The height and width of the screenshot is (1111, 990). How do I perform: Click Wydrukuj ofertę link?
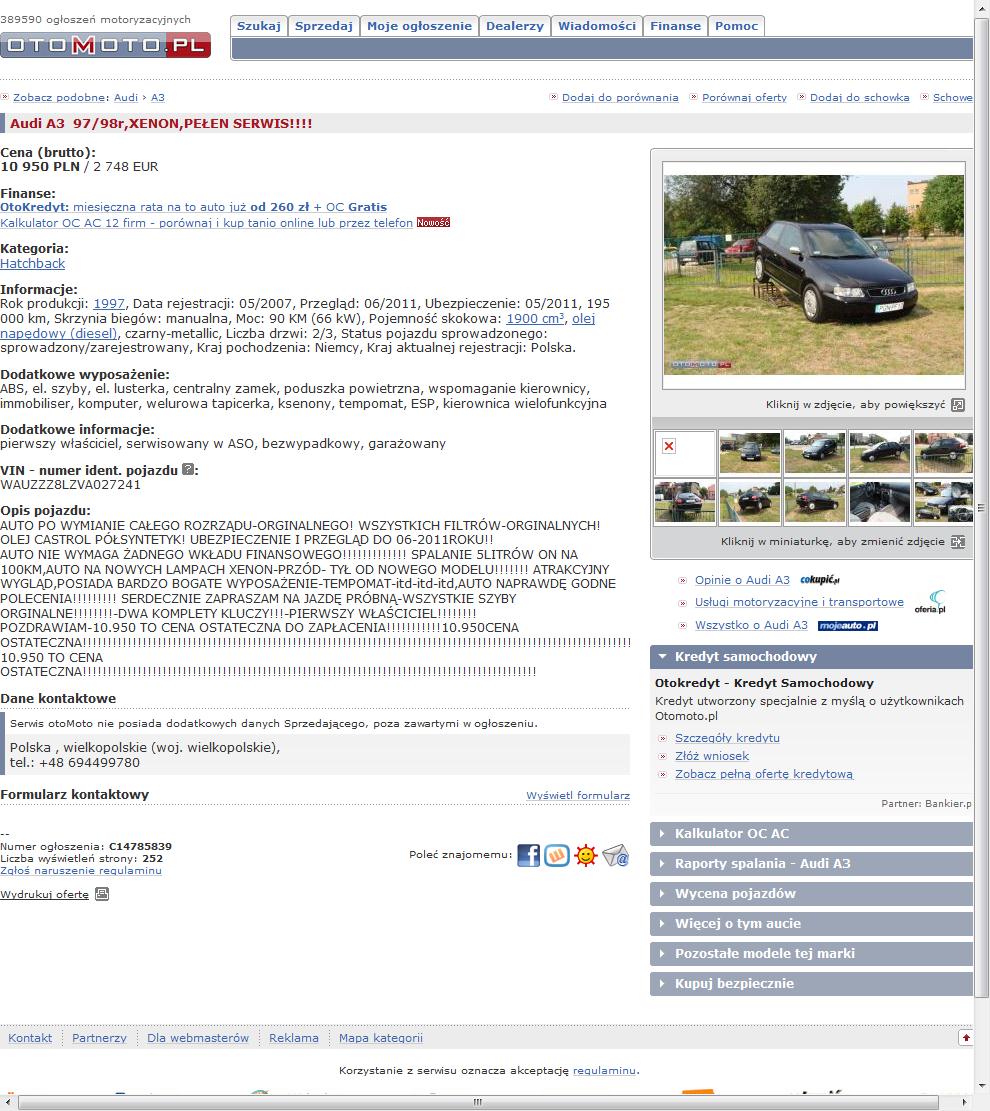45,895
